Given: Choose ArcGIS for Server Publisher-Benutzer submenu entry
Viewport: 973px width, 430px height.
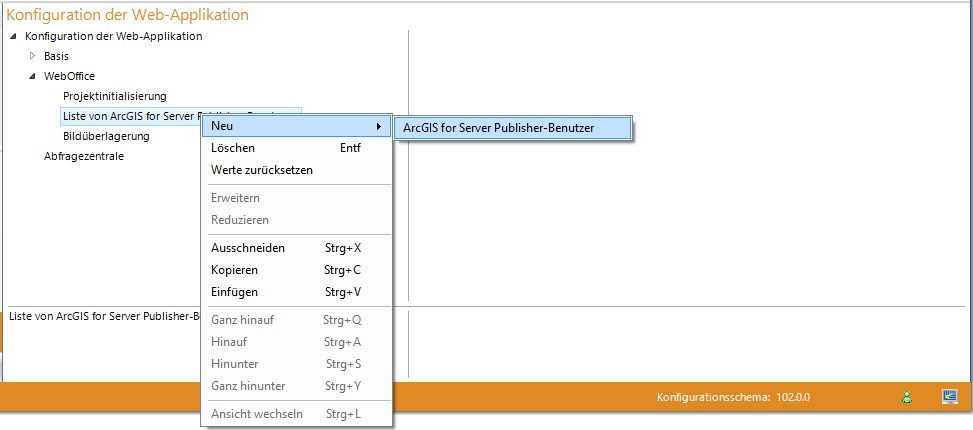Looking at the screenshot, I should coord(512,128).
